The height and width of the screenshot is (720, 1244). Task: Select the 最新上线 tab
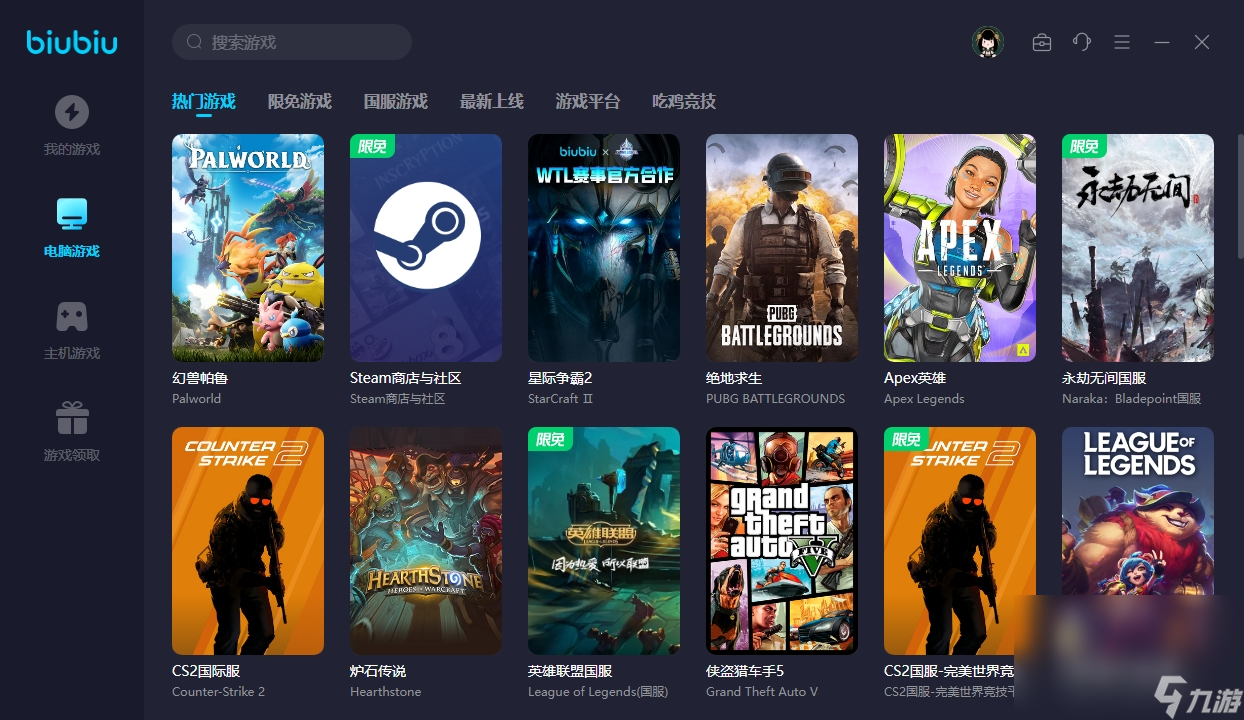click(492, 101)
